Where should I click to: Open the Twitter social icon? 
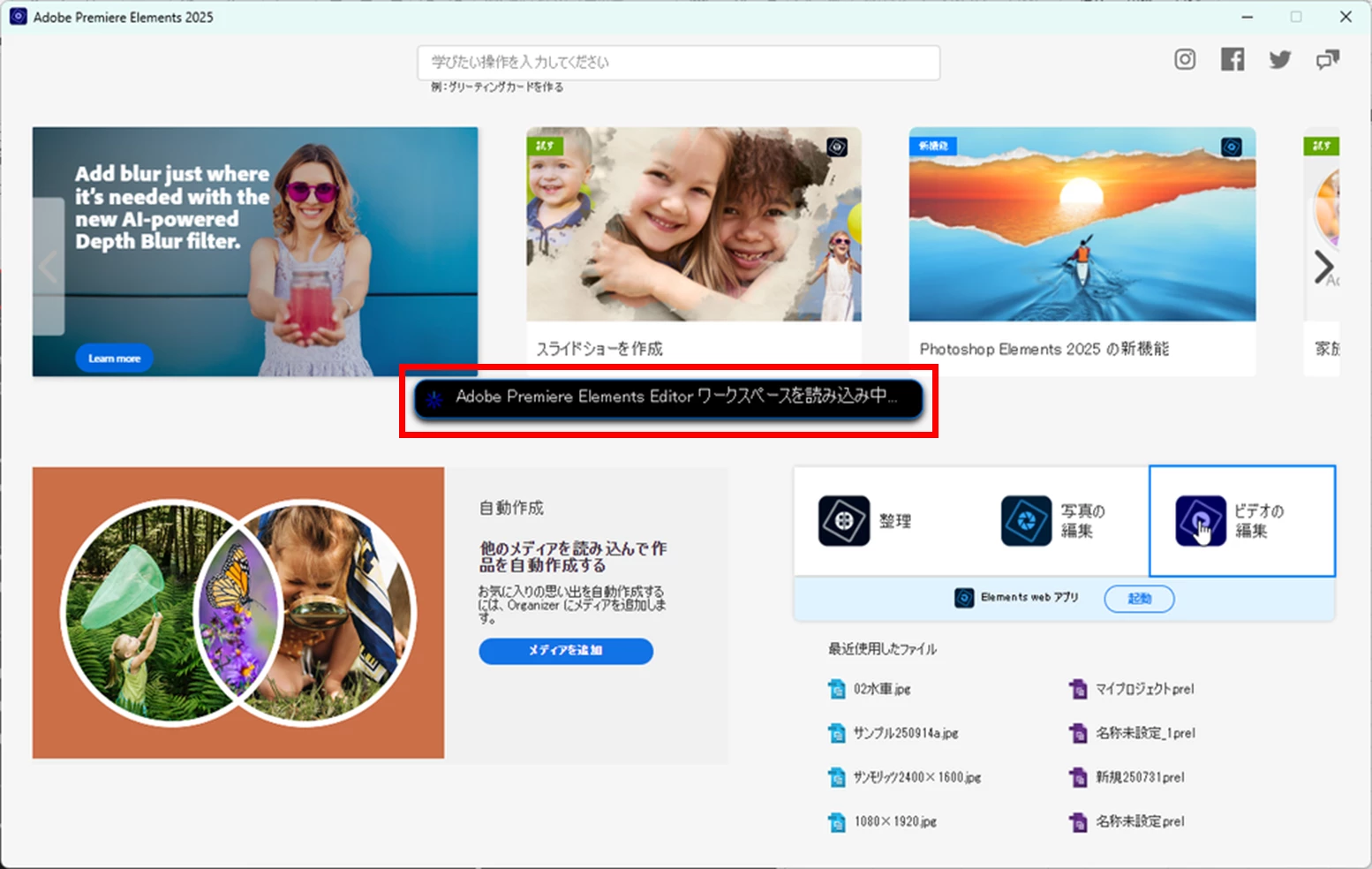[1280, 59]
